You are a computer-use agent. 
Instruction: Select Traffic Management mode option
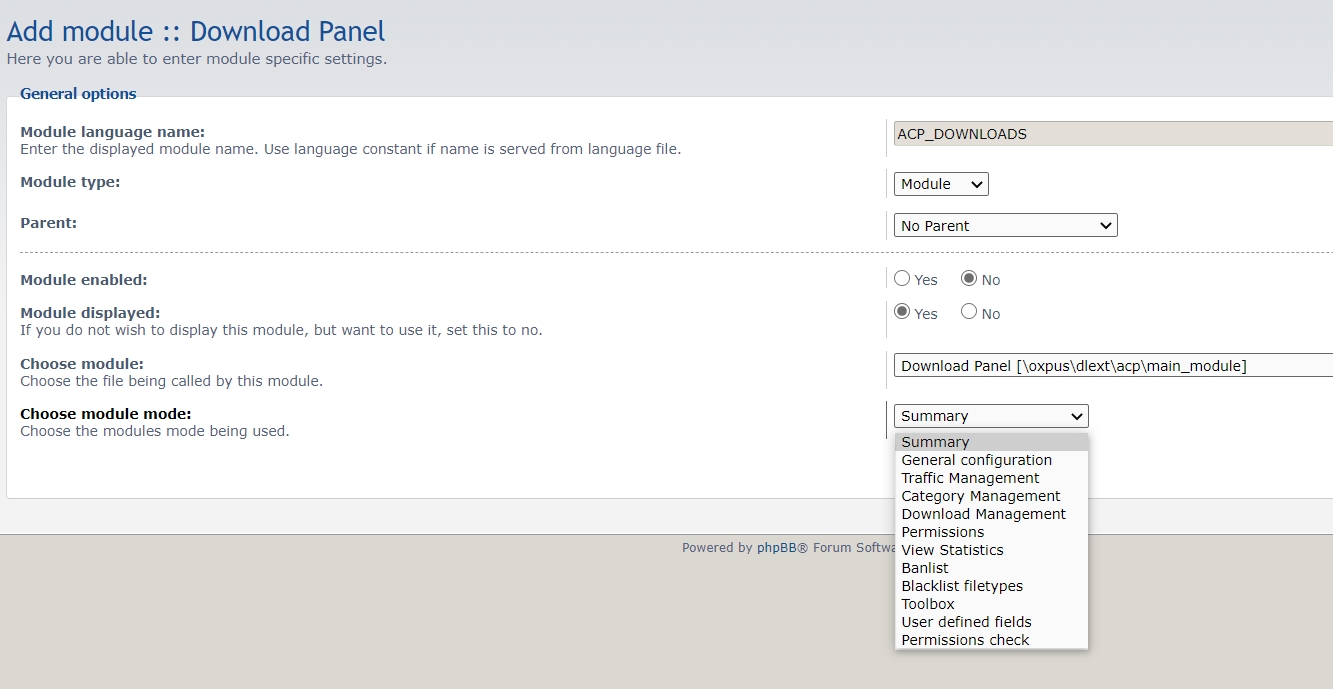click(x=970, y=478)
